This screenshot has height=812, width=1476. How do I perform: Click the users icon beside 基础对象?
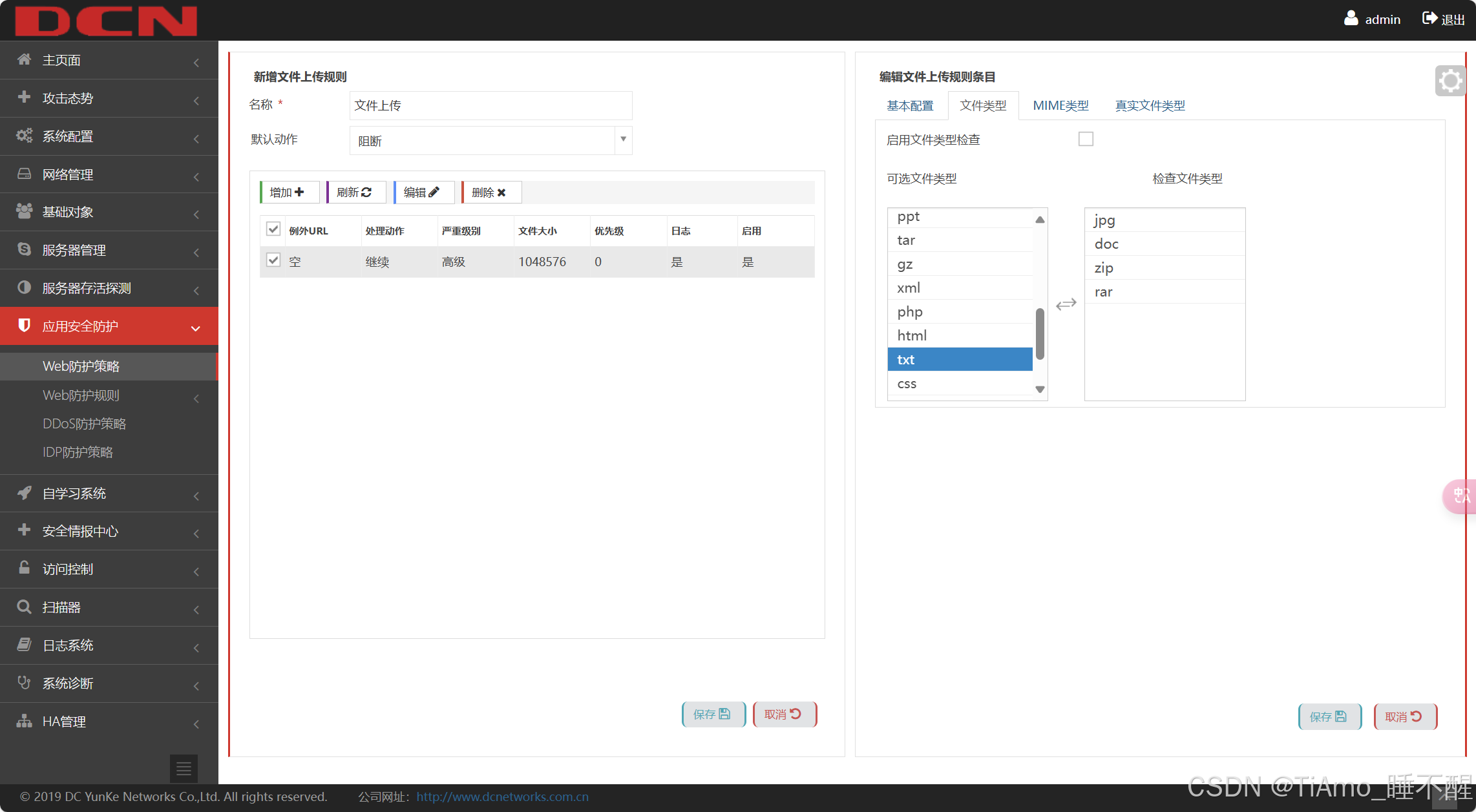pos(24,211)
